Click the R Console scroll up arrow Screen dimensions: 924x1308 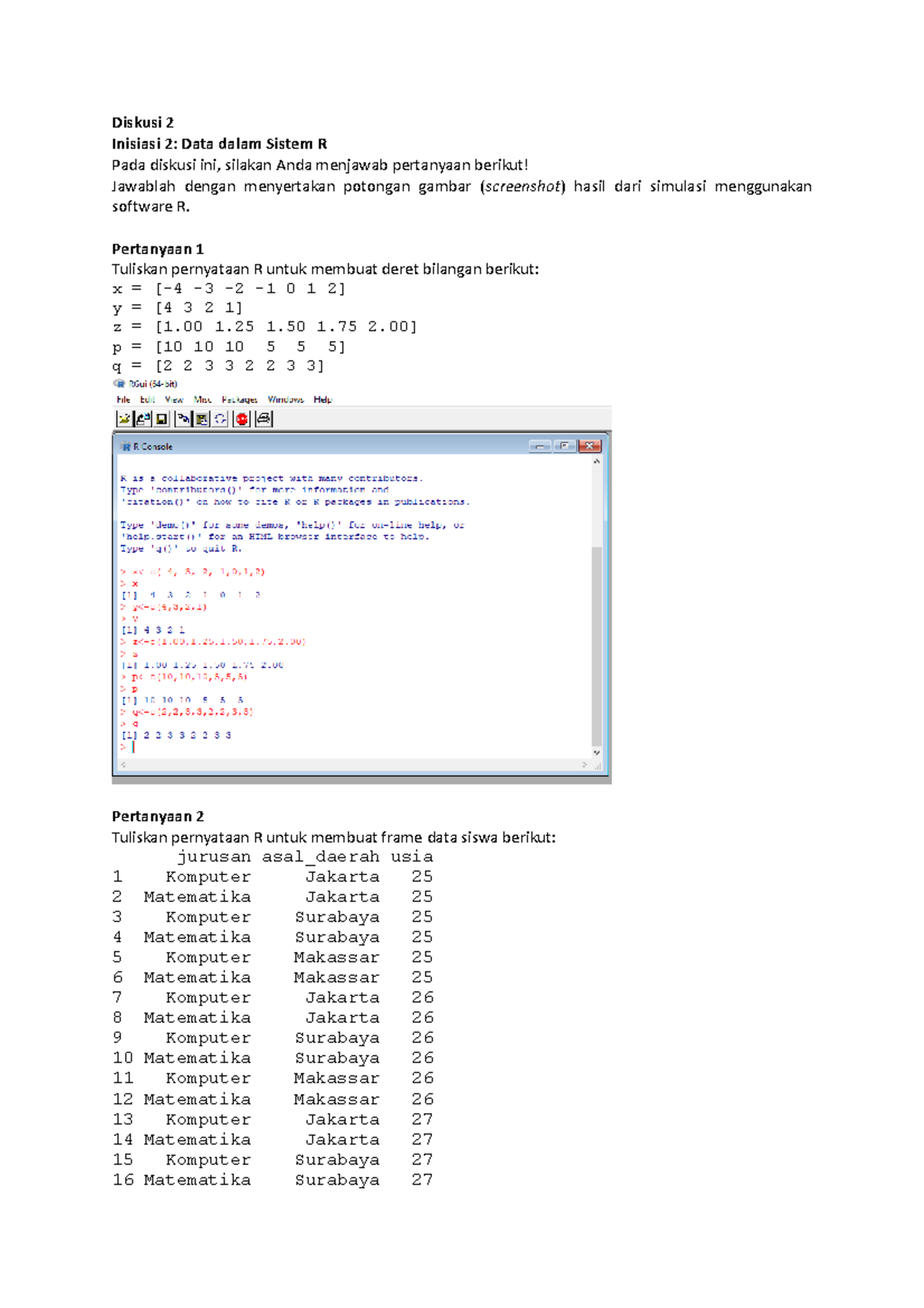pyautogui.click(x=597, y=461)
